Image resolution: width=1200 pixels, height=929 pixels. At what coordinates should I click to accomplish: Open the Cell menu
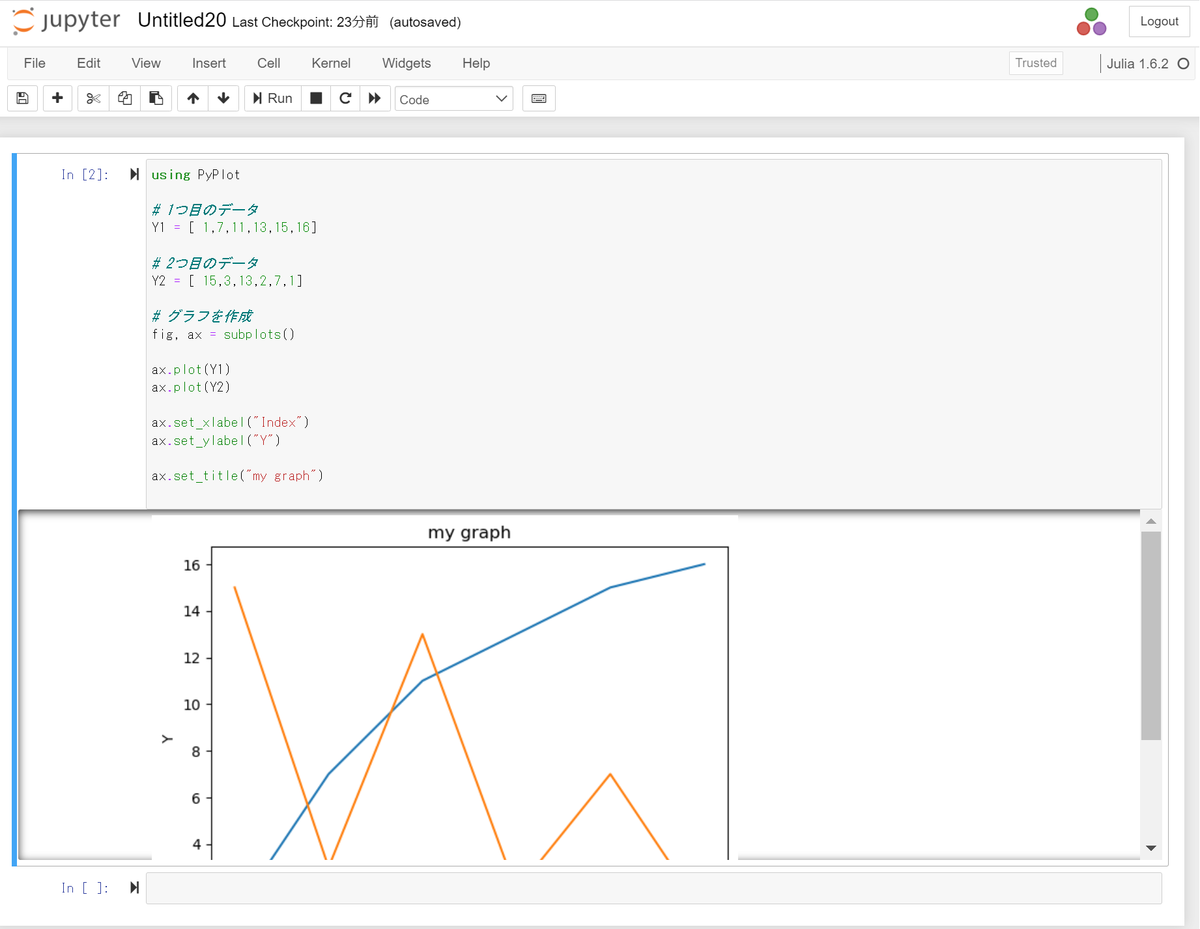[269, 63]
